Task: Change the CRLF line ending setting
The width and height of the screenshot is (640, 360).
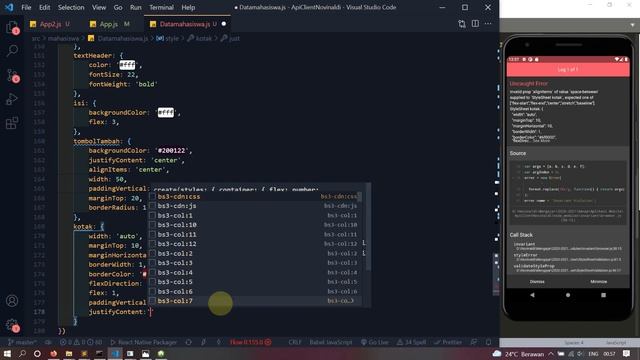Action: (295, 342)
